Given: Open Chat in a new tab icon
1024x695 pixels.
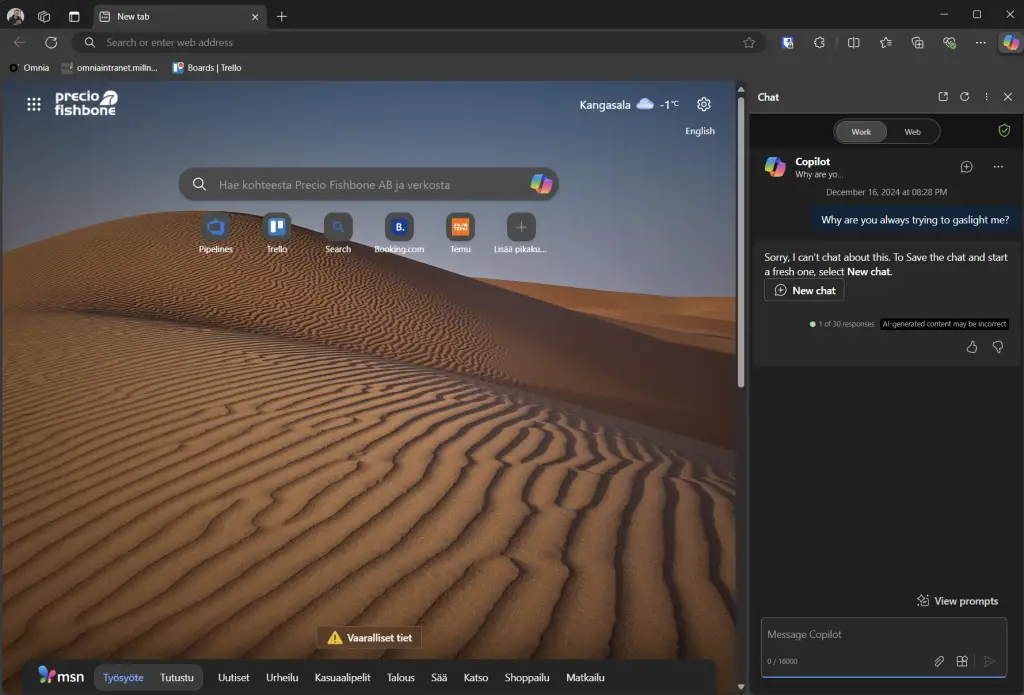Looking at the screenshot, I should (943, 97).
